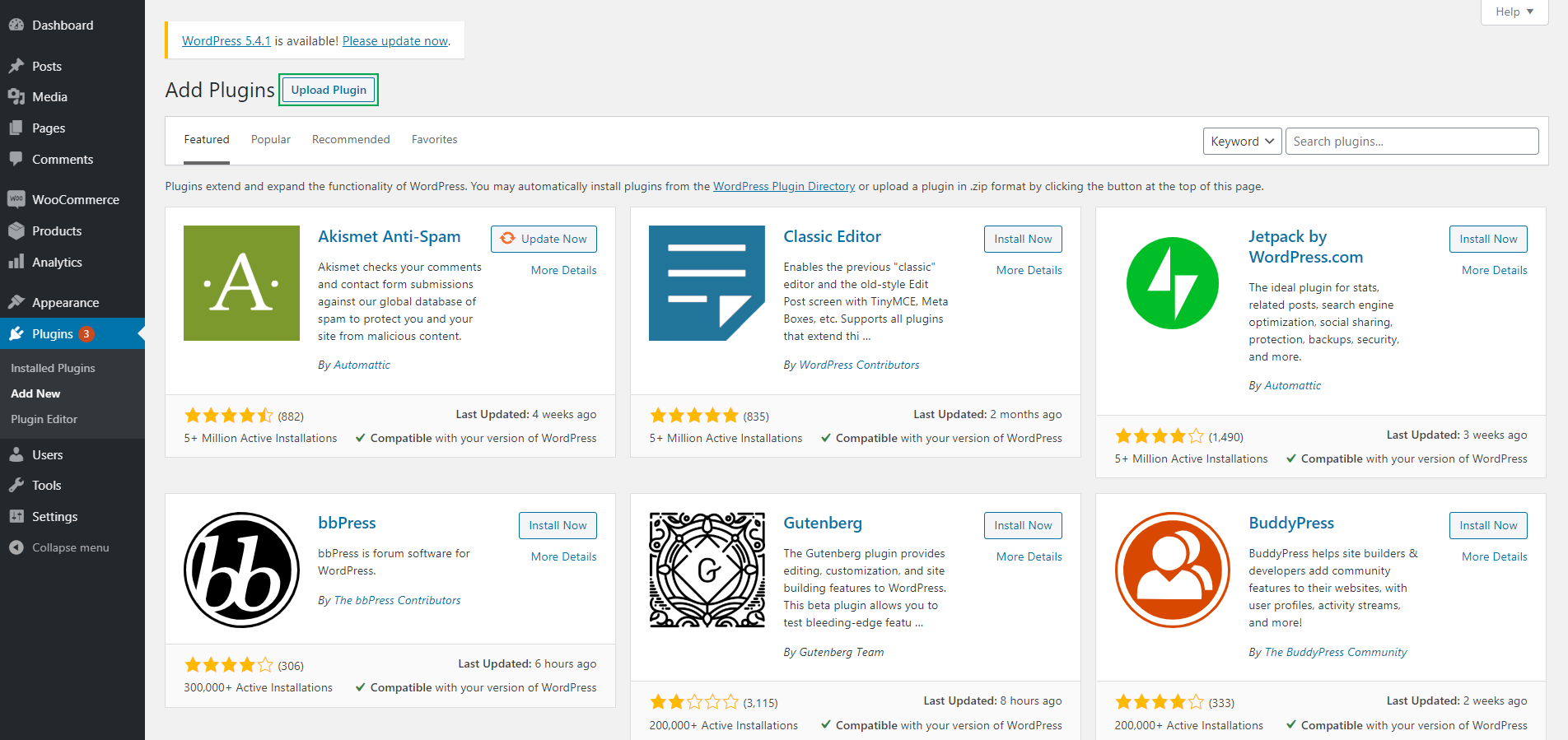Viewport: 1568px width, 740px height.
Task: Click the WooCommerce logo icon
Action: pos(16,199)
